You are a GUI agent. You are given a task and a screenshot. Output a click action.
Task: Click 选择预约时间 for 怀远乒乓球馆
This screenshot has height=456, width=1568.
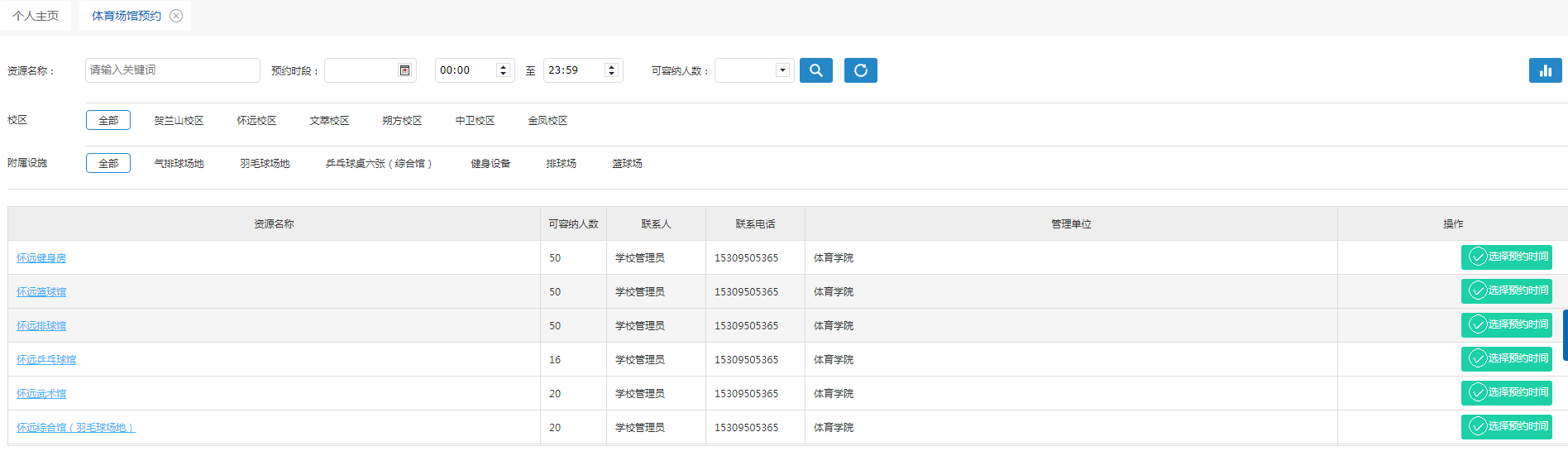[x=1506, y=359]
